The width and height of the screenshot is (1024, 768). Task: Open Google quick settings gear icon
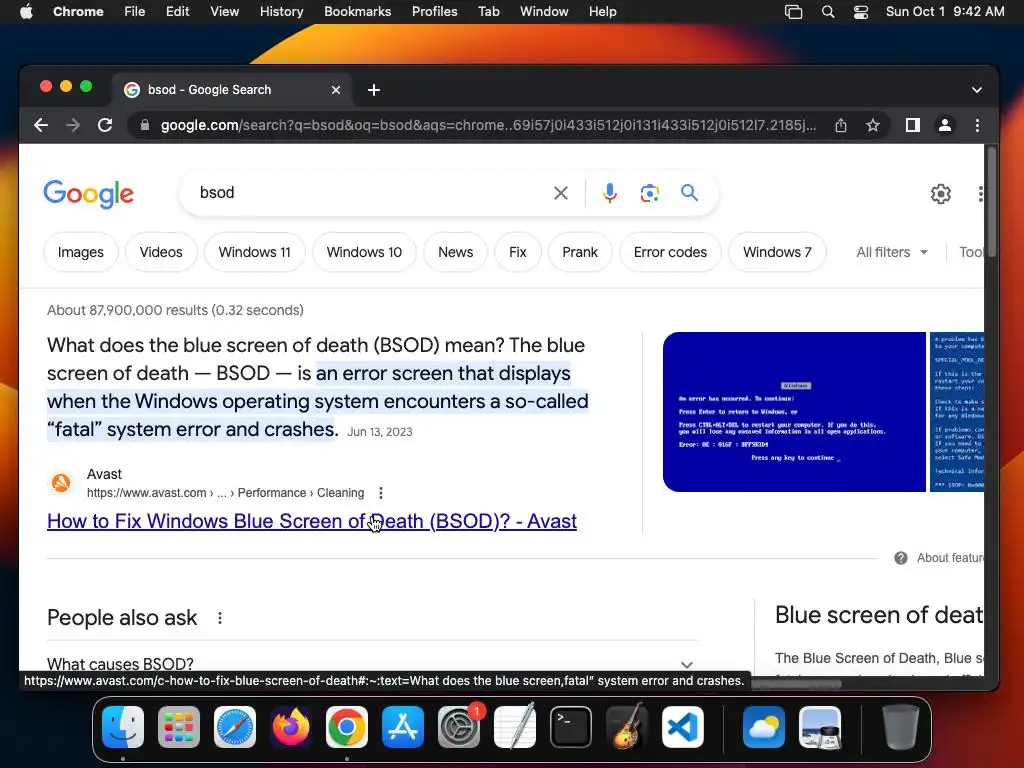940,194
